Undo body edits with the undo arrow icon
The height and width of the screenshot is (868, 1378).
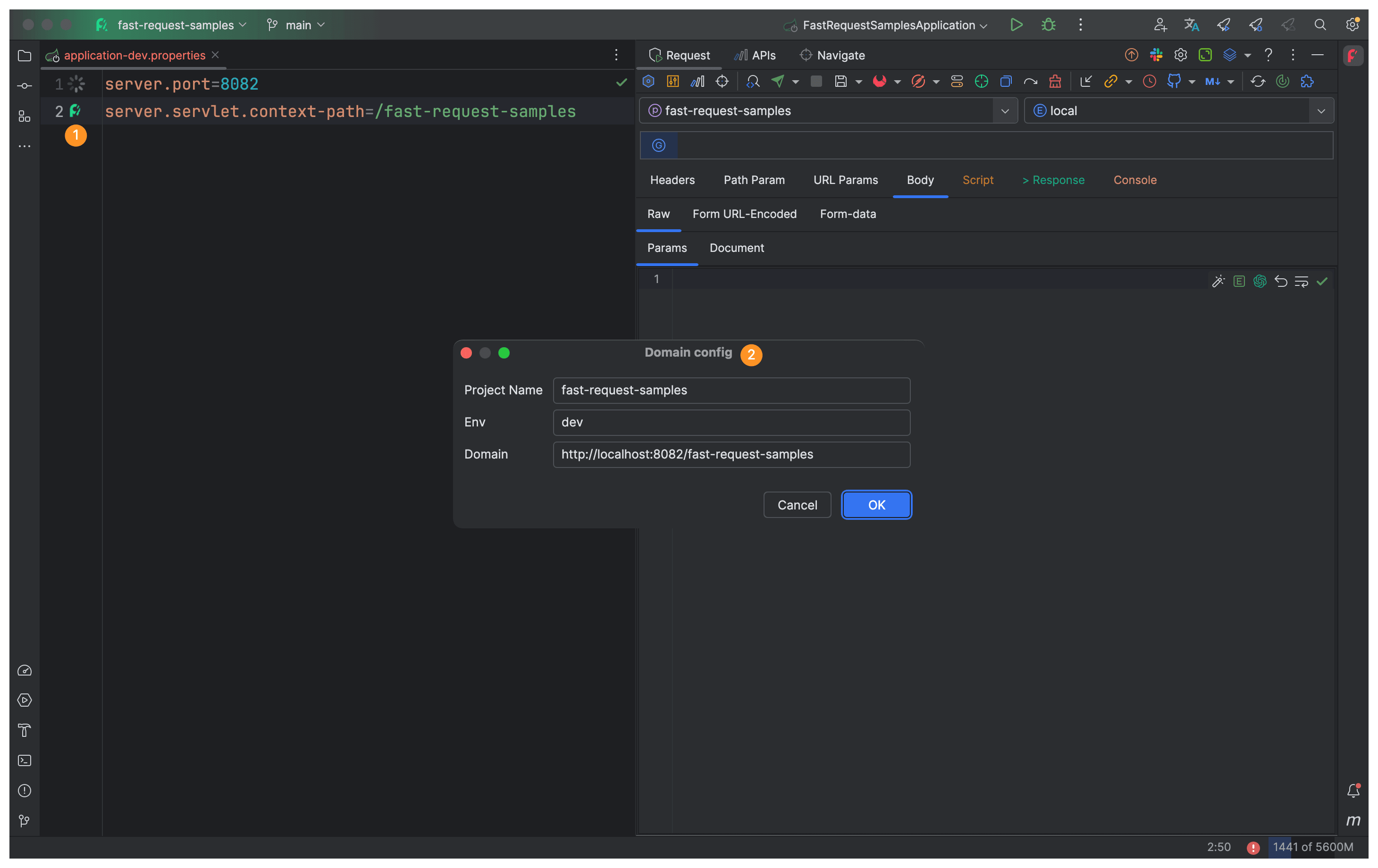(1281, 281)
